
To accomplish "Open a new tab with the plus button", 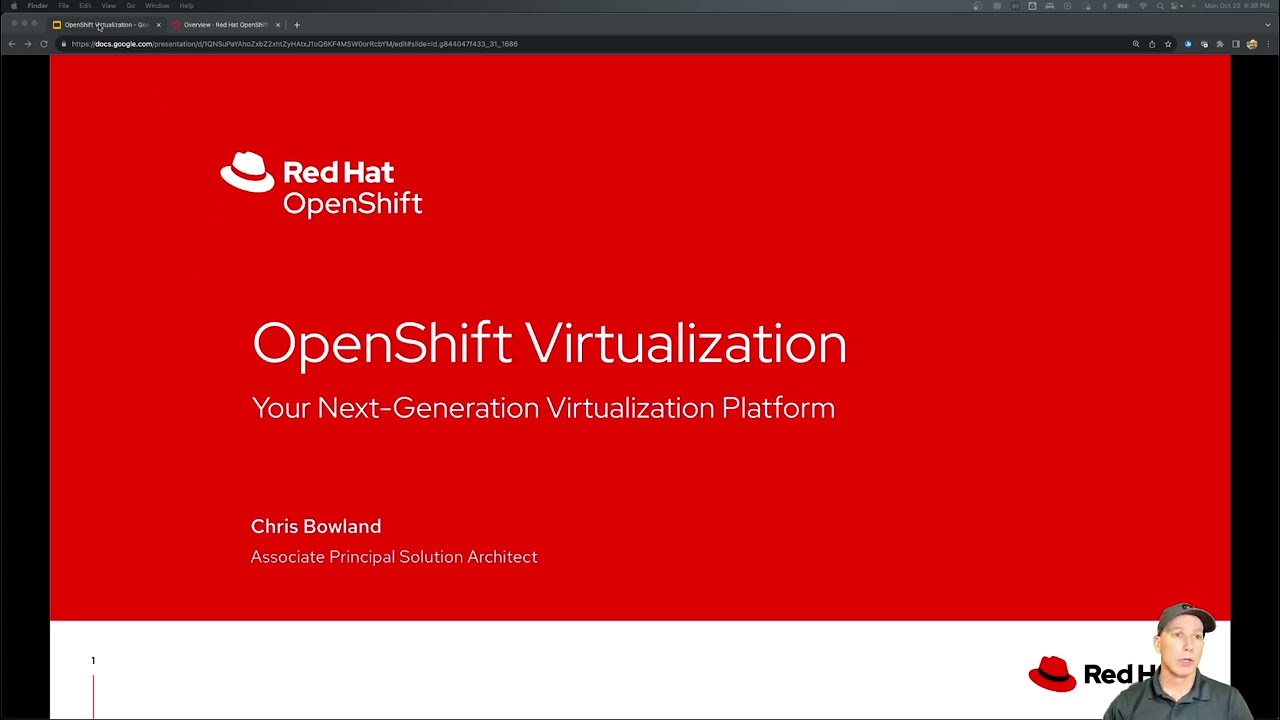I will tap(297, 25).
